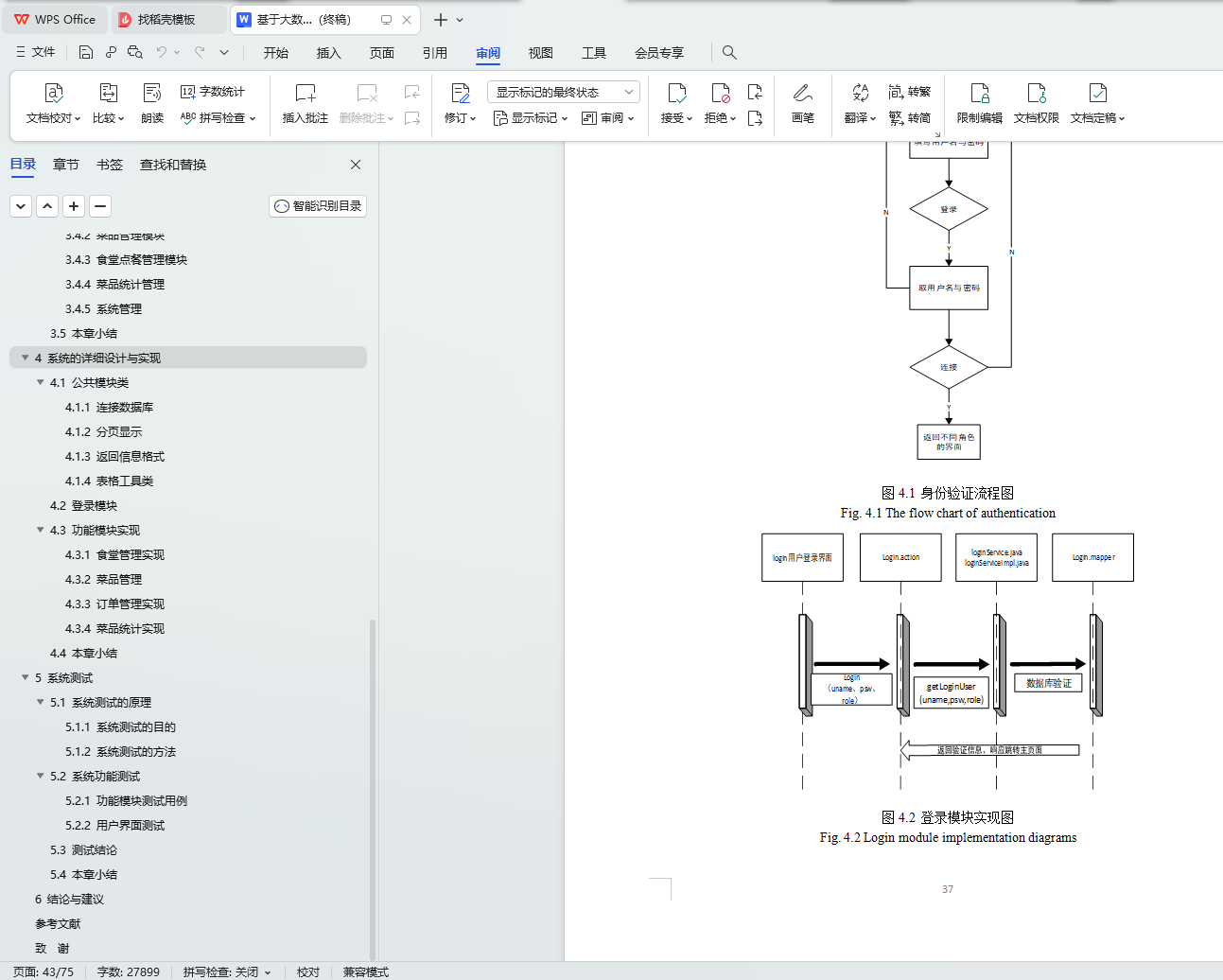Run 拼写检查 spell check
Image resolution: width=1223 pixels, height=980 pixels.
[218, 118]
